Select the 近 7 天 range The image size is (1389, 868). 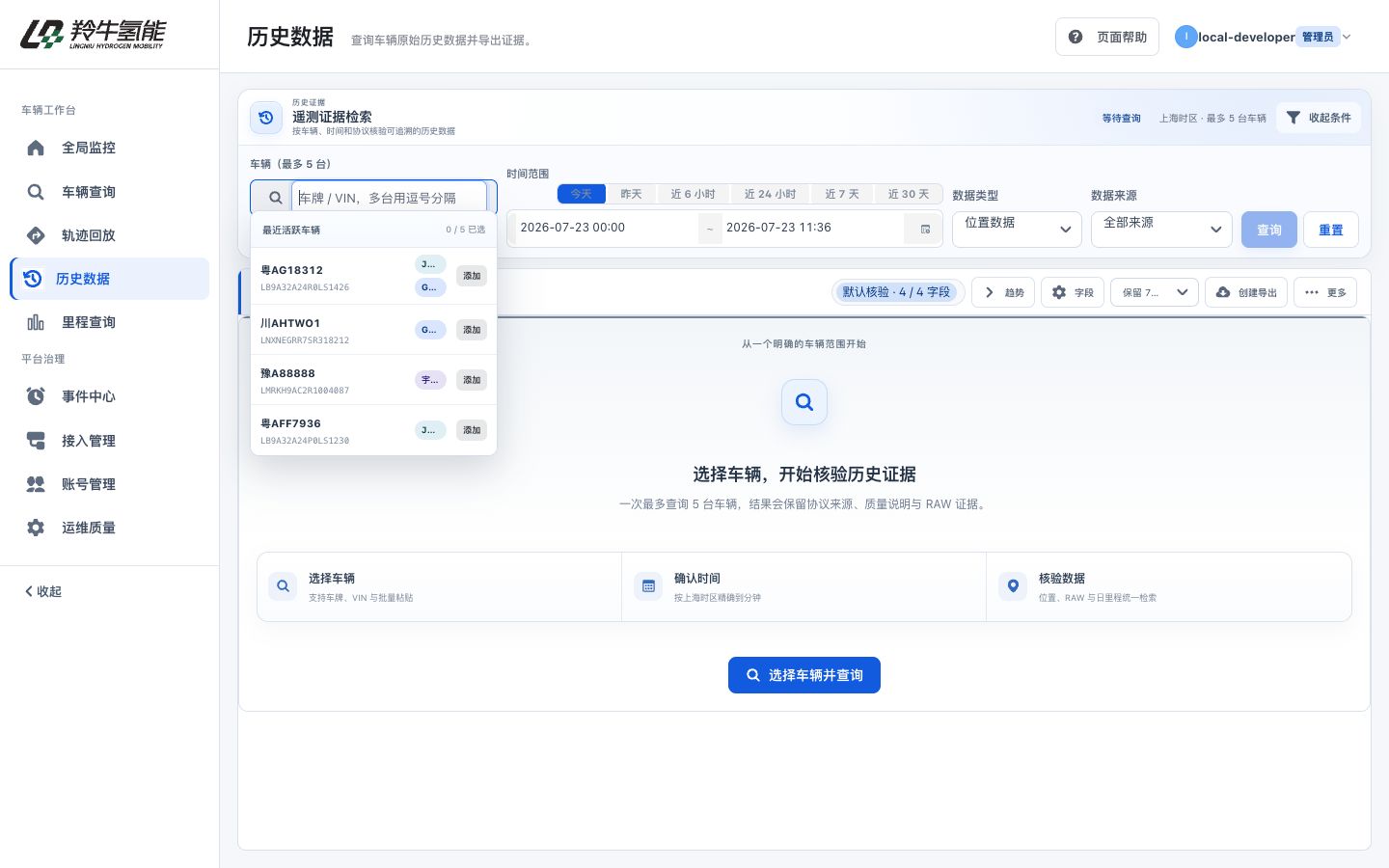click(x=842, y=194)
